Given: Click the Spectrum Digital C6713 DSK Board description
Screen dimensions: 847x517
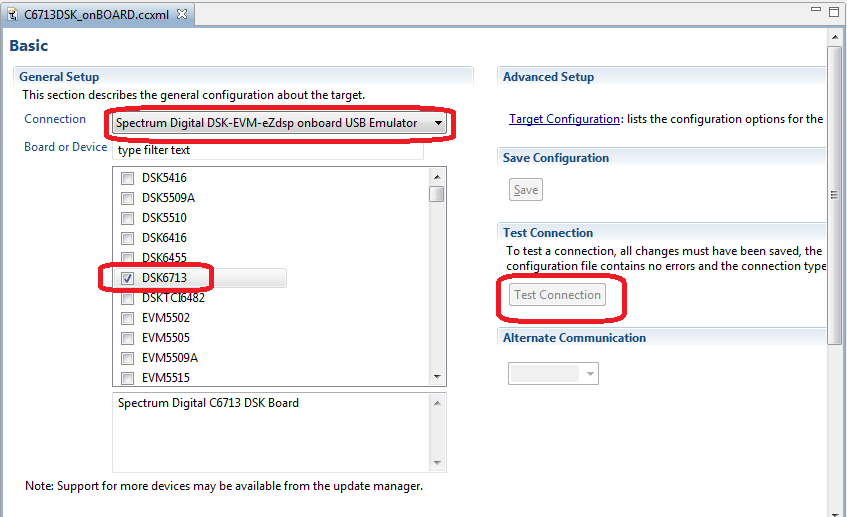Looking at the screenshot, I should tap(208, 403).
